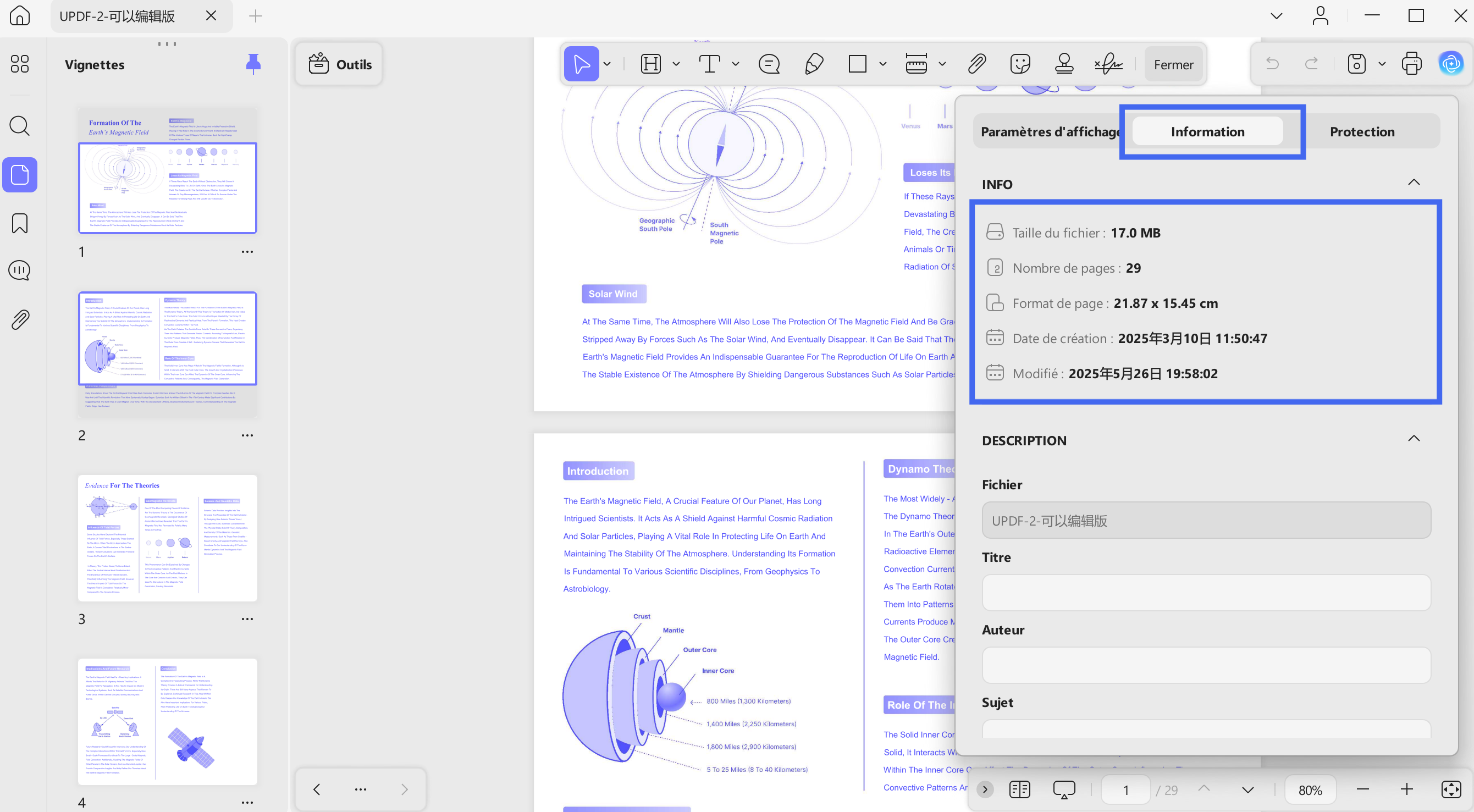Open the thumbnails grid sidebar icon
This screenshot has height=812, width=1474.
tap(20, 64)
